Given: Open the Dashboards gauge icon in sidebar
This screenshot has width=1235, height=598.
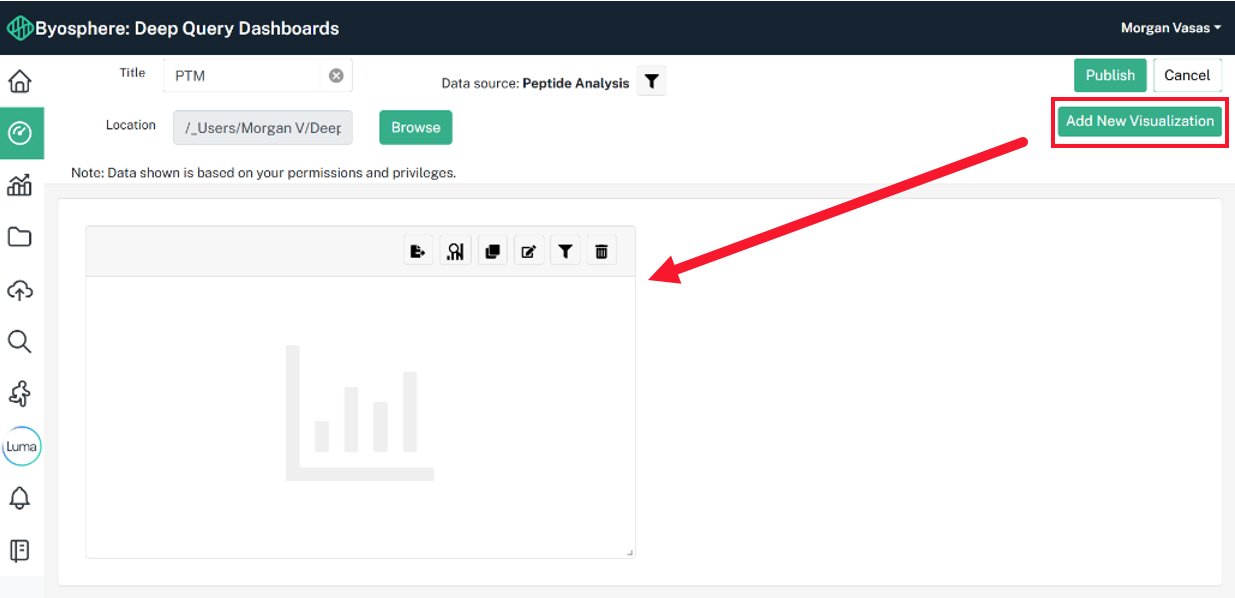Looking at the screenshot, I should click(x=21, y=133).
